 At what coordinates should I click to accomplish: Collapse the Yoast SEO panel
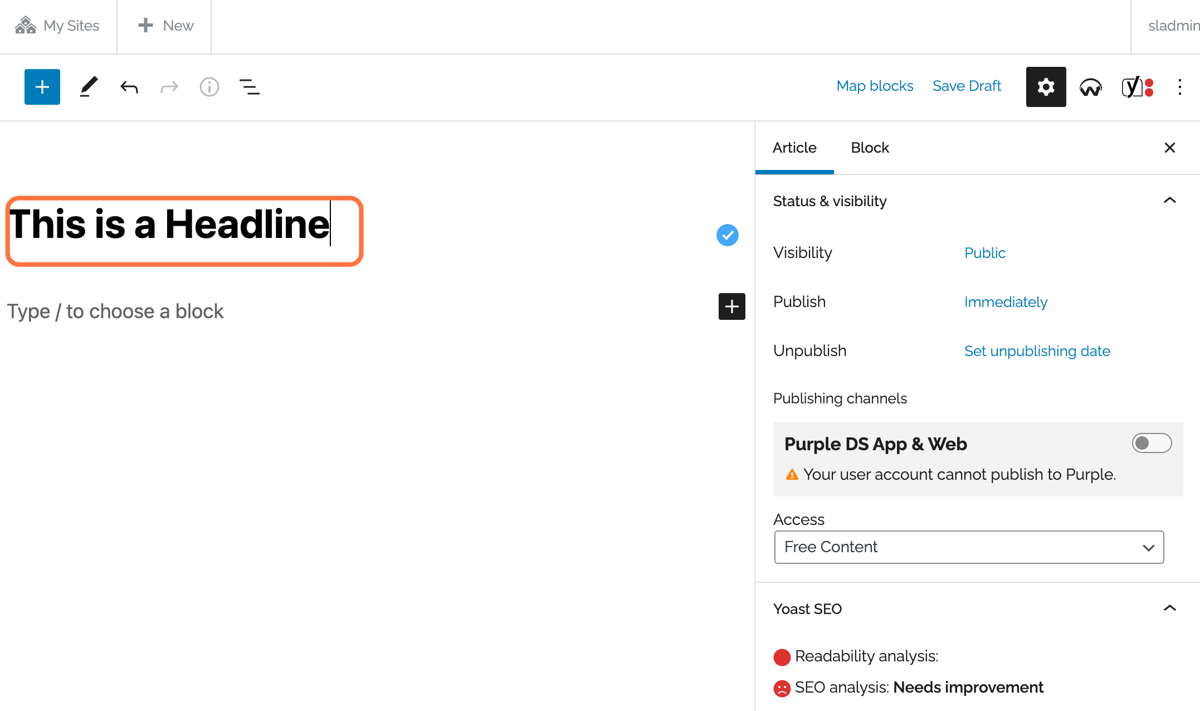1169,608
